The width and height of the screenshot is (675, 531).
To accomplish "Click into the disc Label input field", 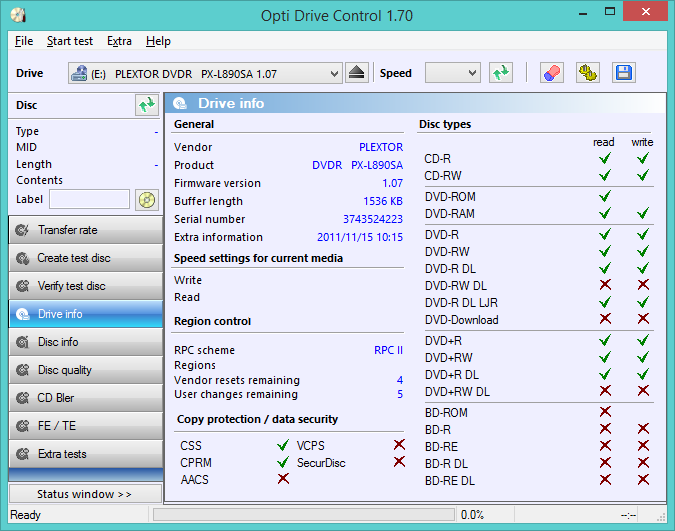I will coord(90,199).
